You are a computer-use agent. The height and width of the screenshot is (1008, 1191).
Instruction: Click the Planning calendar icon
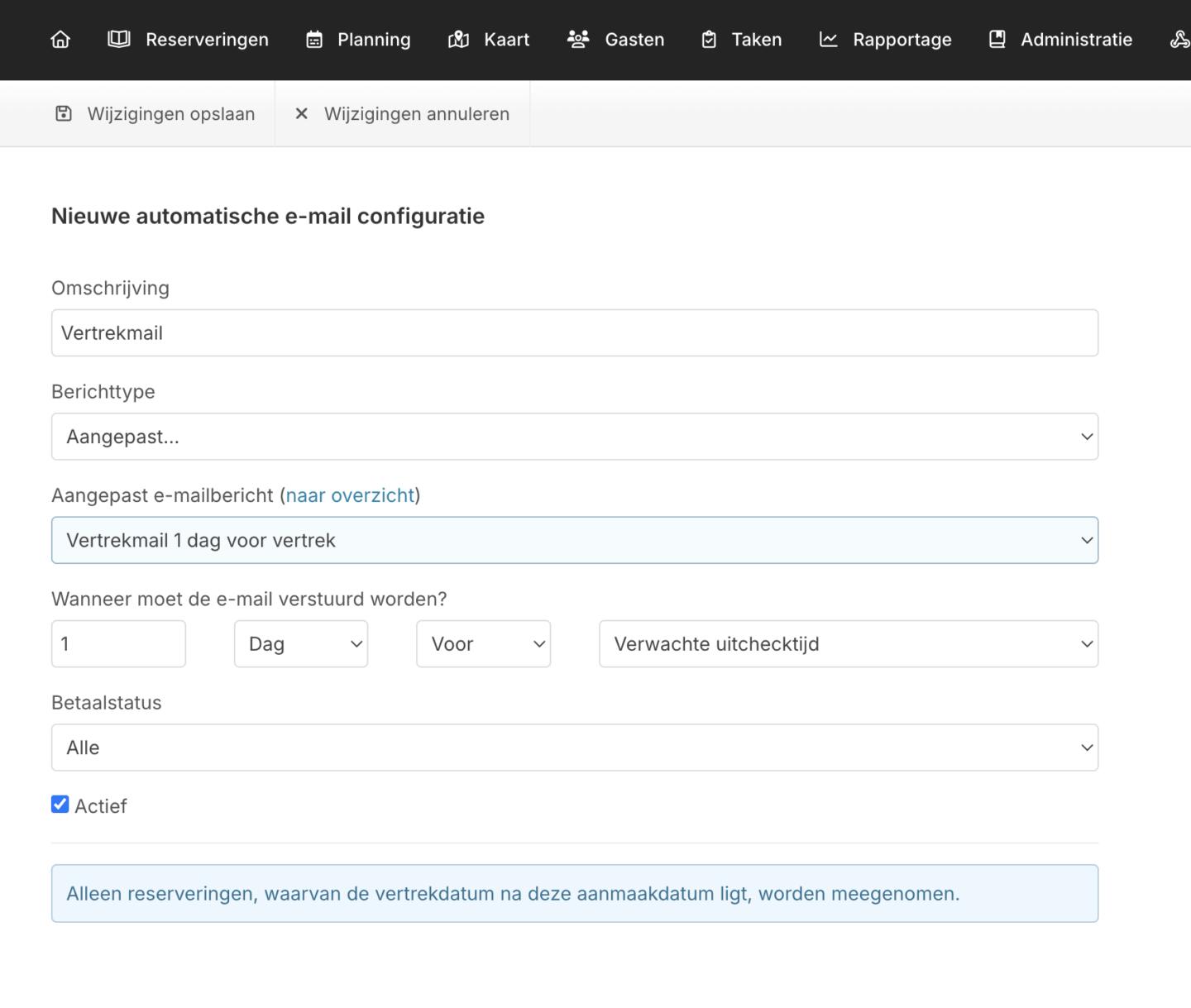(314, 40)
